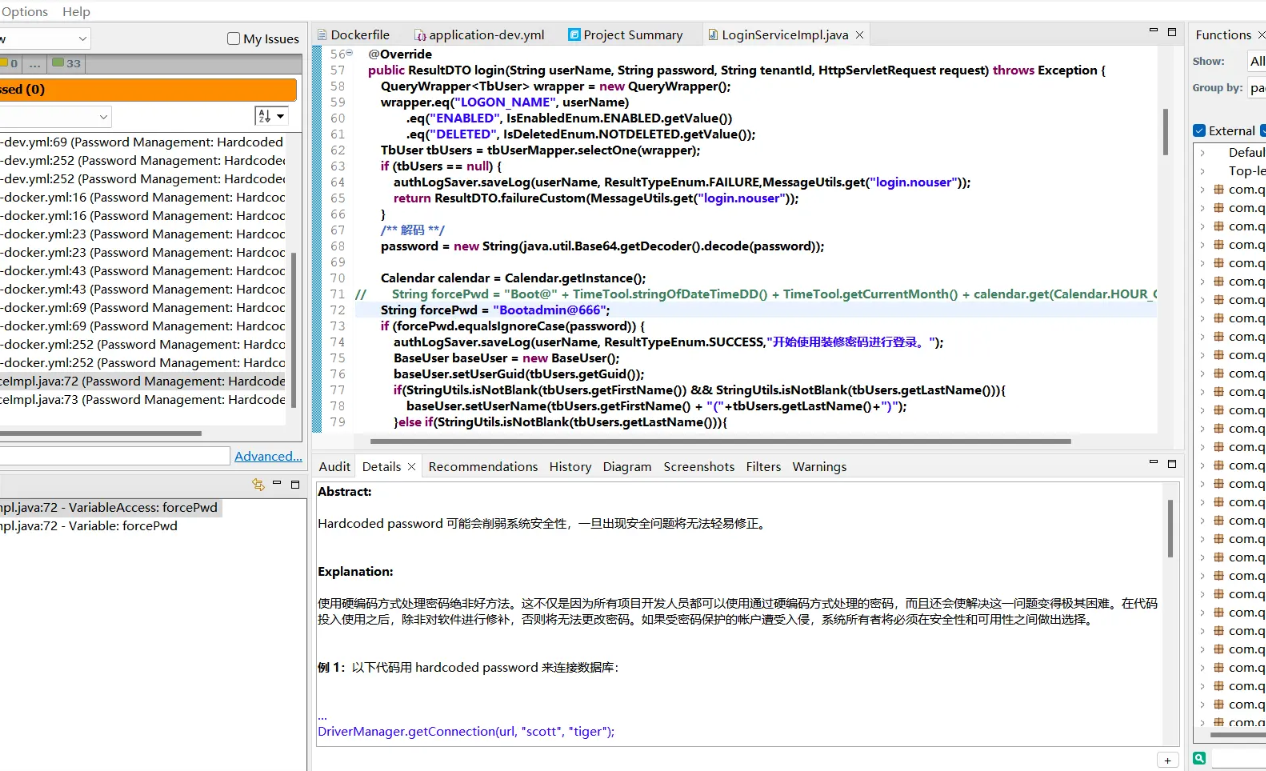This screenshot has height=771, width=1266.
Task: Switch to the Project Summary tab
Action: pos(626,35)
